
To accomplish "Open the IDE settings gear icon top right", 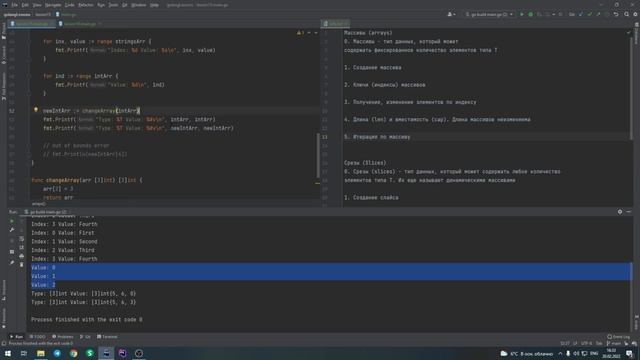I will pos(635,14).
